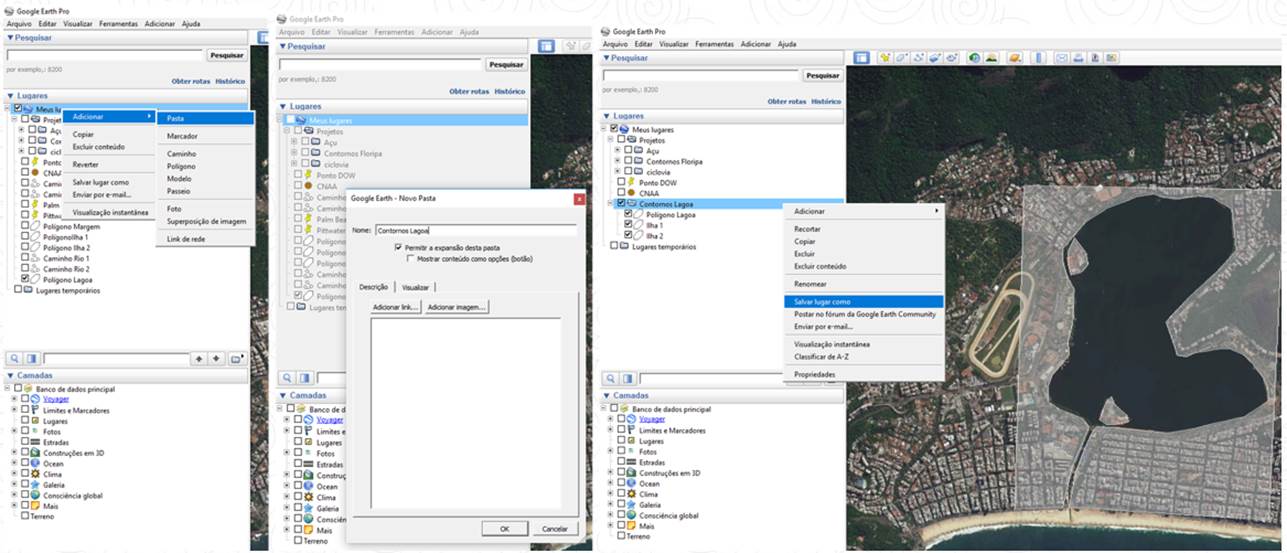The height and width of the screenshot is (553, 1287).
Task: Open Ferramentas menu in right window
Action: click(x=714, y=44)
